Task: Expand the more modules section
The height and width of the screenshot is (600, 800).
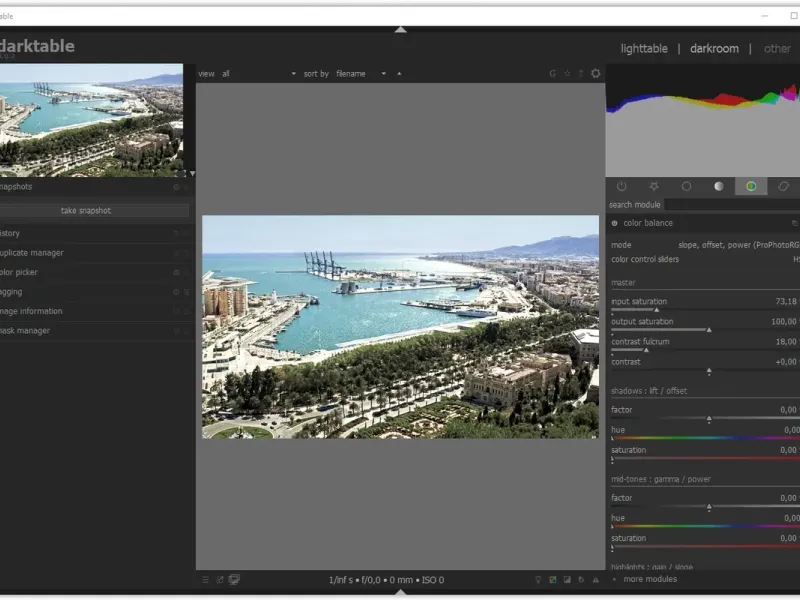Action: pos(650,579)
